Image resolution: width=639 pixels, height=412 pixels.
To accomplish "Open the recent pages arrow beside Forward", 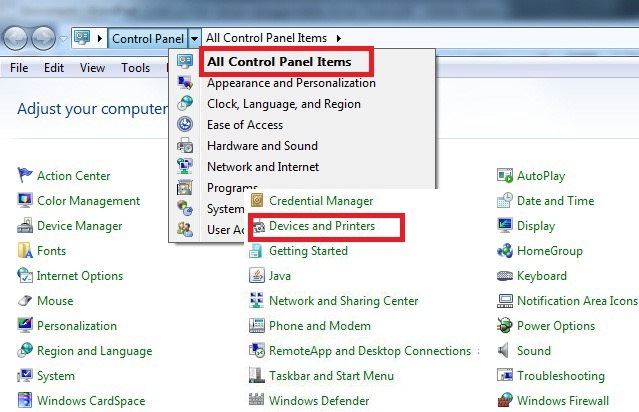I will 63,39.
